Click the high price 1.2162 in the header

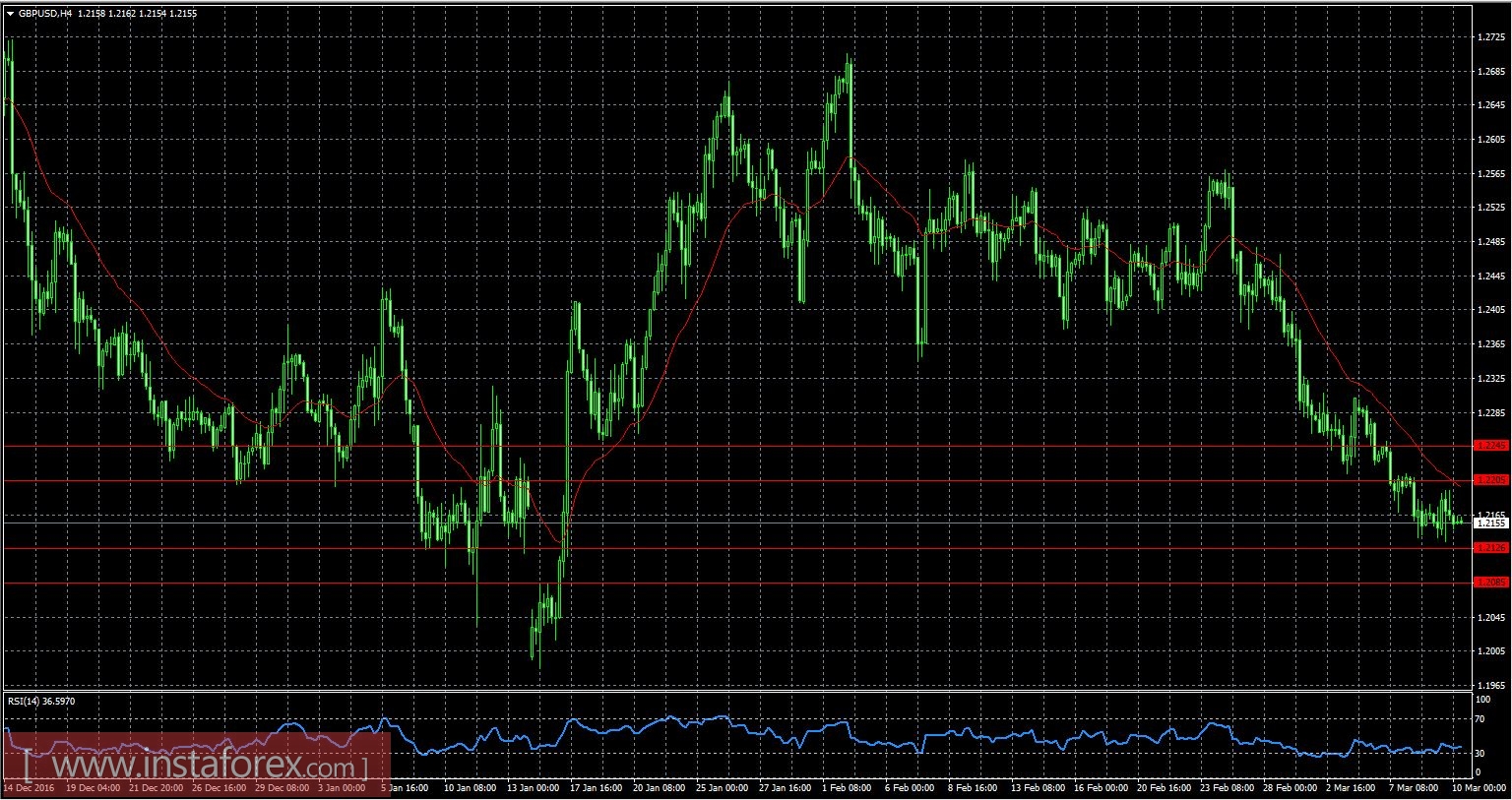123,14
